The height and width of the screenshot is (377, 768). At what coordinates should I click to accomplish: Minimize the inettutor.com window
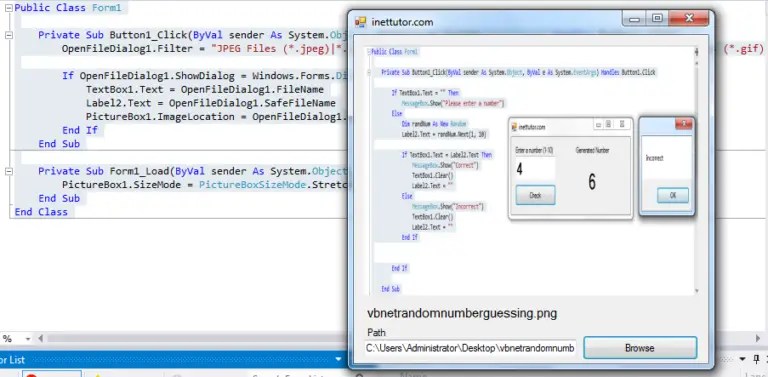pos(635,19)
